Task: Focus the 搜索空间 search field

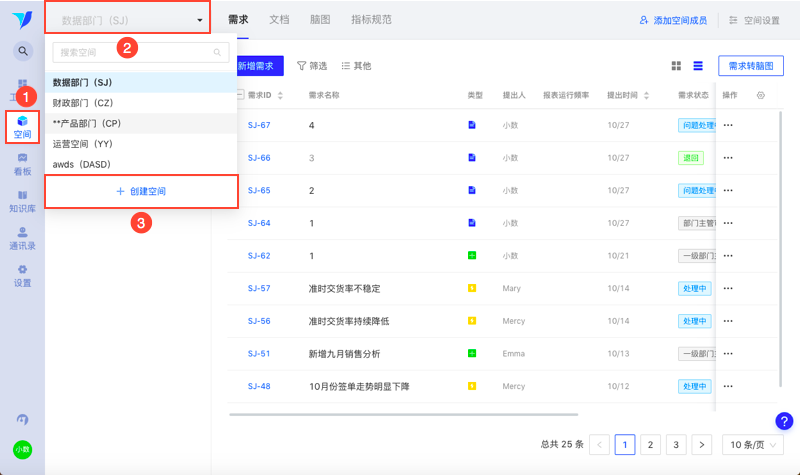Action: (x=141, y=52)
